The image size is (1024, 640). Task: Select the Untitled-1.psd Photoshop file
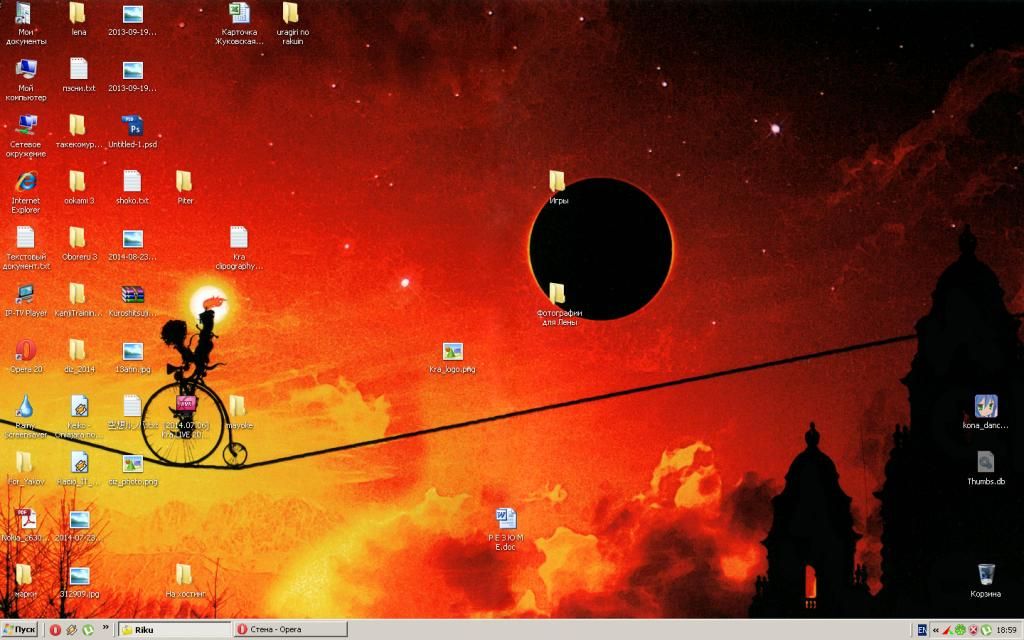[133, 127]
